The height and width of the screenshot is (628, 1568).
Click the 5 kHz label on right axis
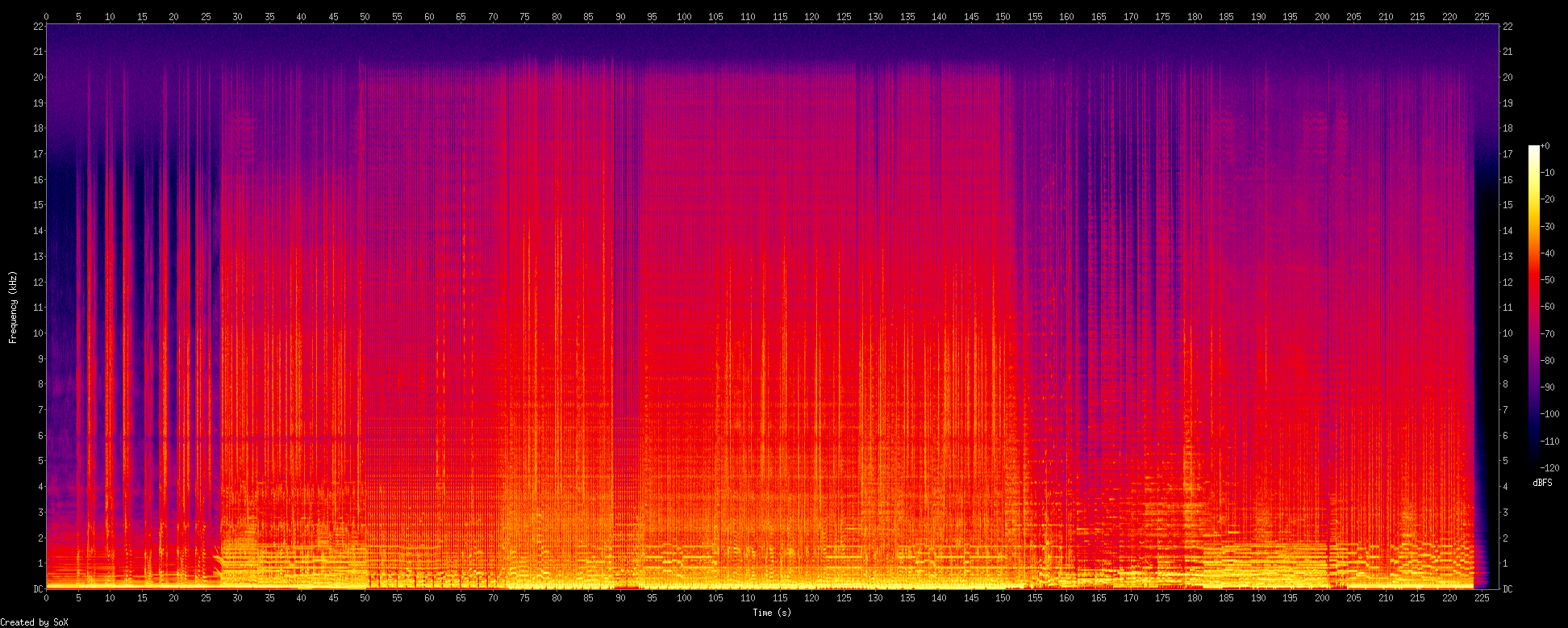(x=1505, y=461)
